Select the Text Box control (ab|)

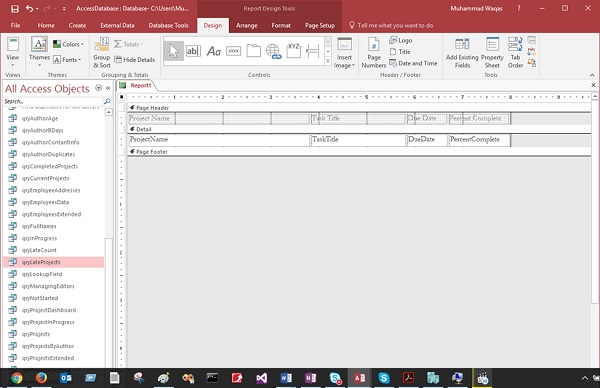point(193,51)
